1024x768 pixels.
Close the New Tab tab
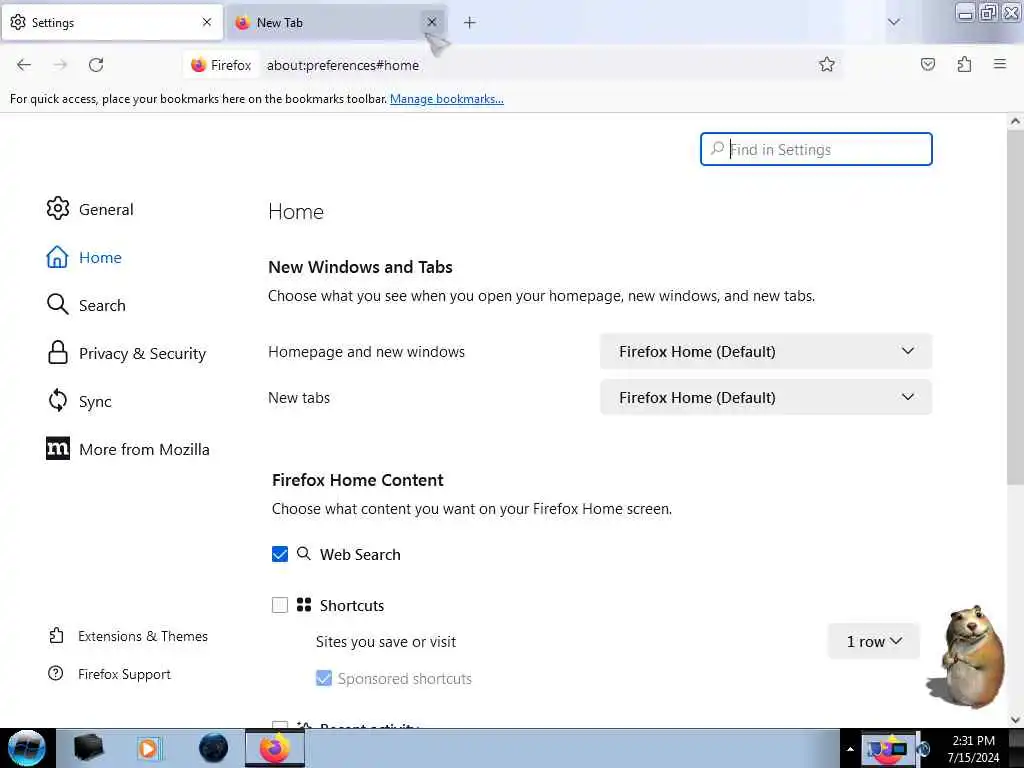tap(432, 22)
